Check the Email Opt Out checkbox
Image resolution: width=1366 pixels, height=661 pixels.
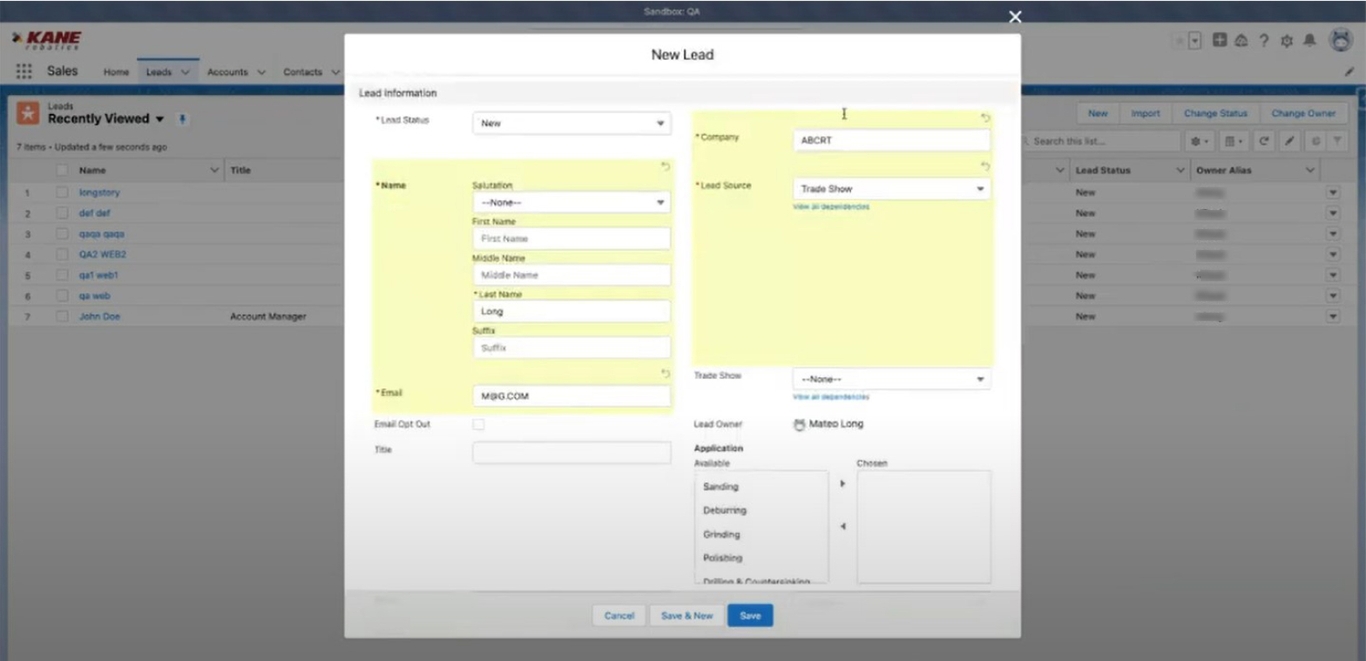tap(478, 425)
